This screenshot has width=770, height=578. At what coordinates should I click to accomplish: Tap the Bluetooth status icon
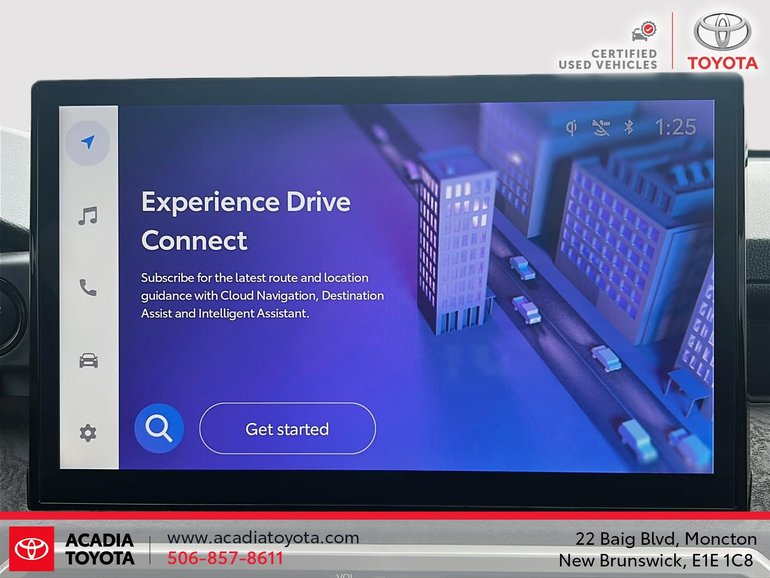629,127
